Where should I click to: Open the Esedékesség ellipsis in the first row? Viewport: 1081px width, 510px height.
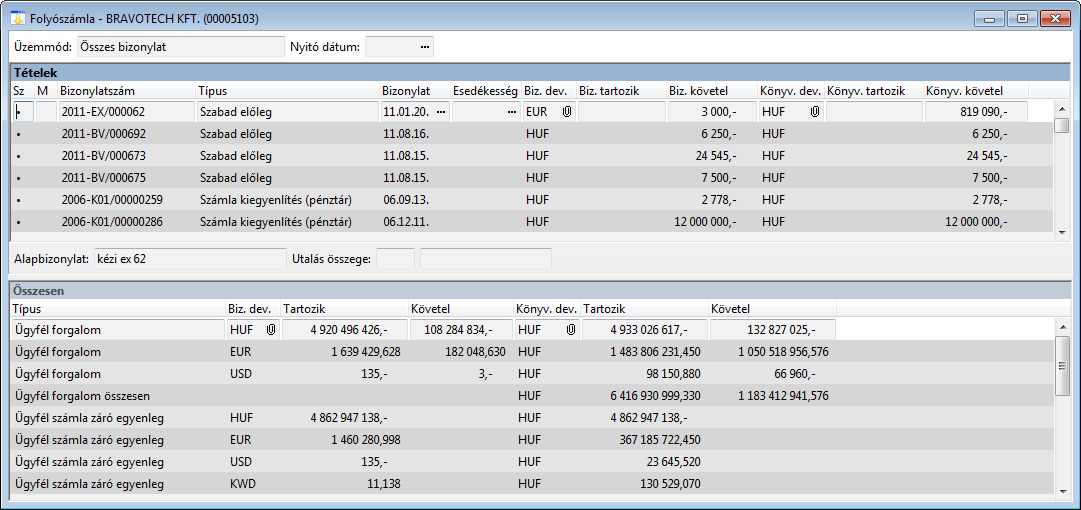[x=512, y=111]
